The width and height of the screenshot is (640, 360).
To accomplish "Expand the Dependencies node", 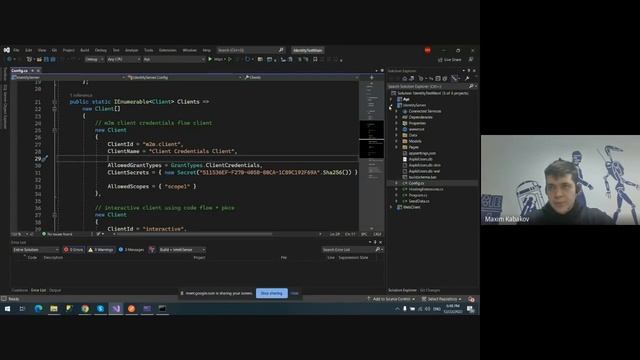I will (396, 117).
